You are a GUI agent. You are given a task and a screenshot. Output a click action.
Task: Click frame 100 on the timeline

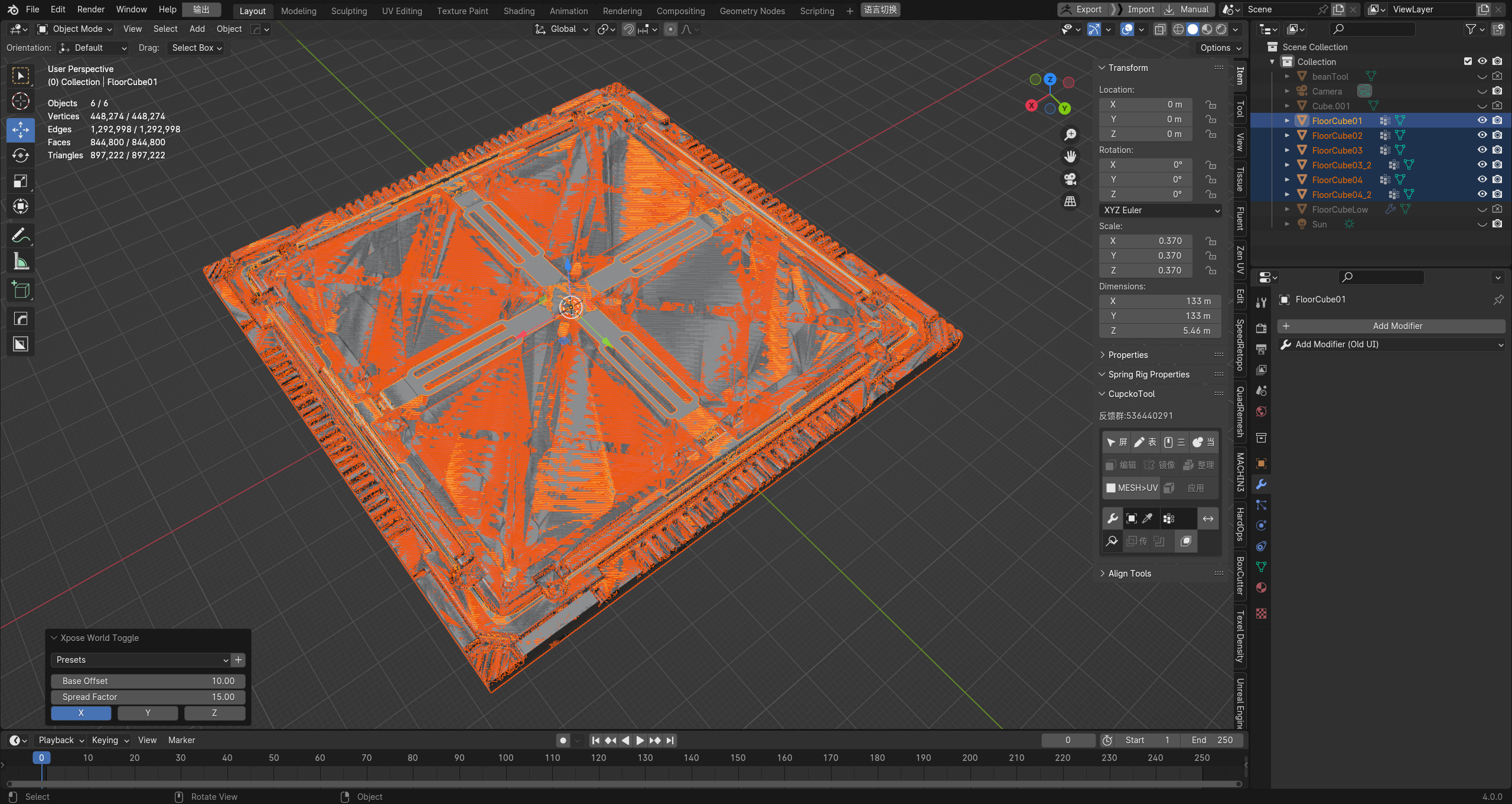click(x=506, y=758)
